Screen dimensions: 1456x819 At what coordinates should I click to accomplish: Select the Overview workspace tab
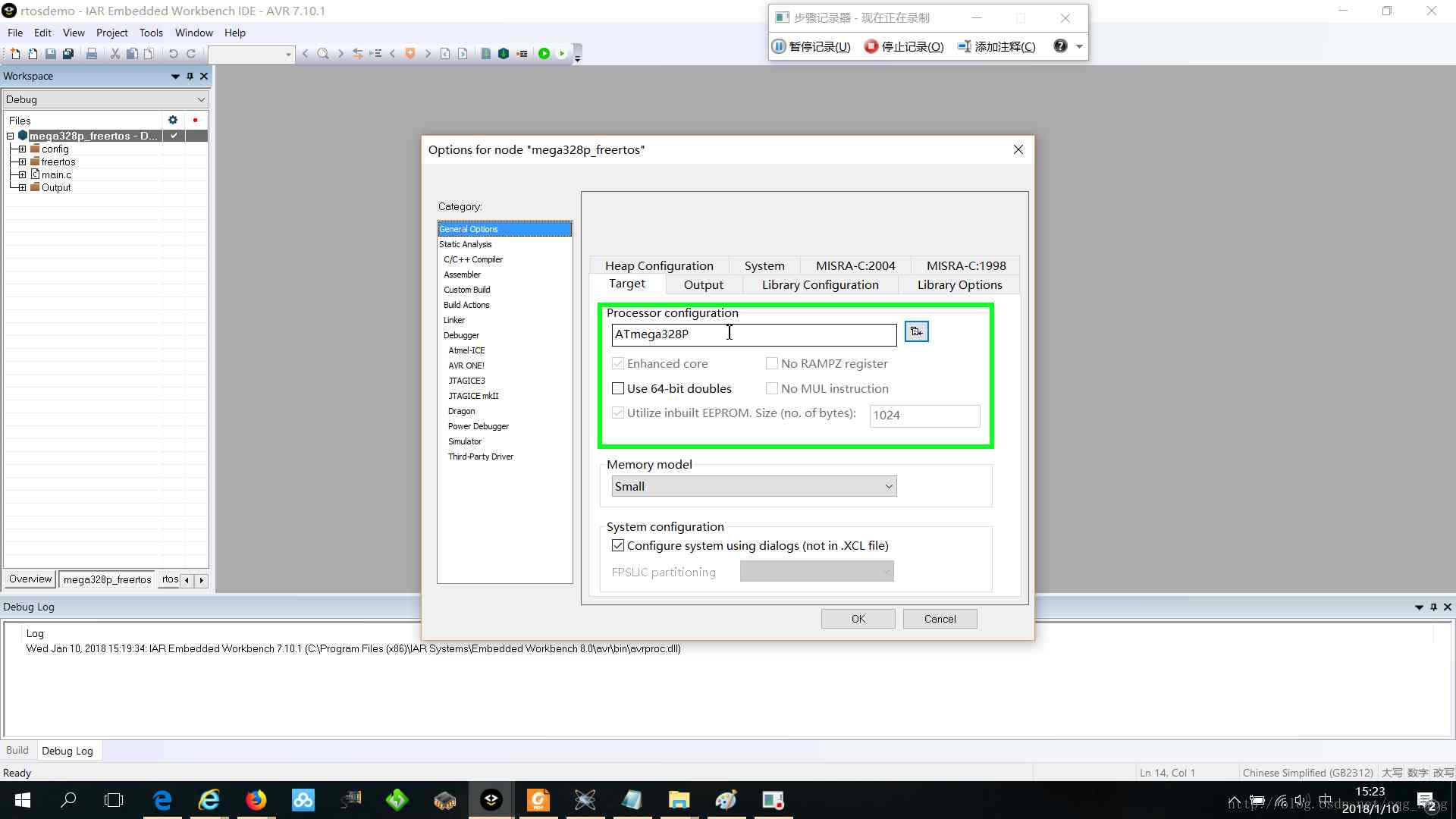tap(30, 579)
